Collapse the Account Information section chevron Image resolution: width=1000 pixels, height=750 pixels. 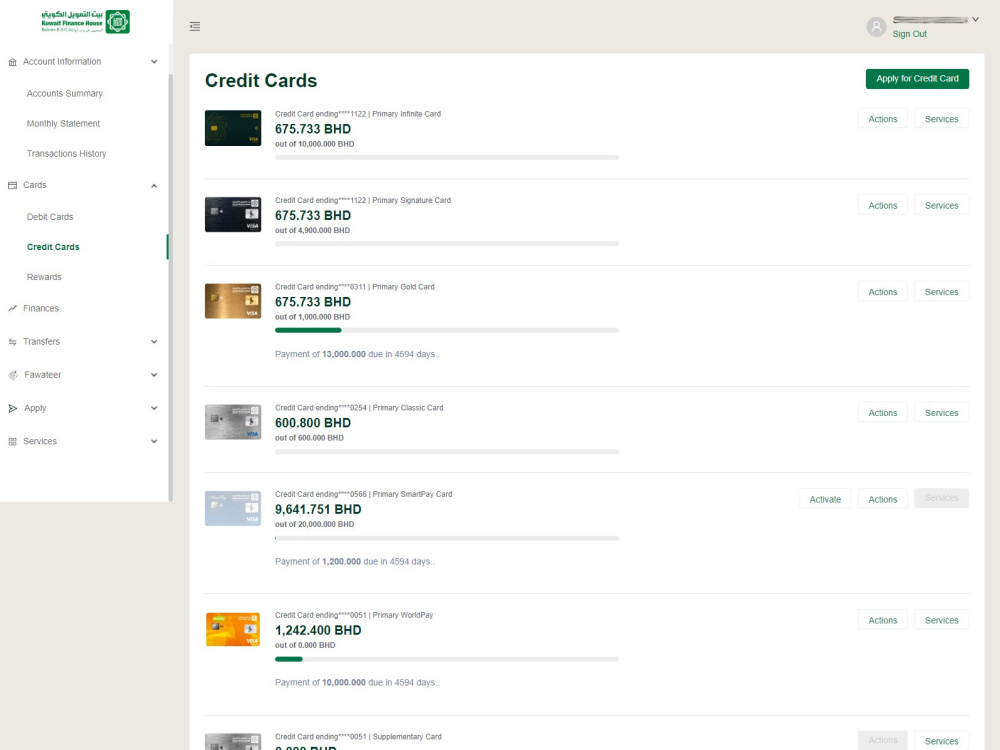pos(154,62)
